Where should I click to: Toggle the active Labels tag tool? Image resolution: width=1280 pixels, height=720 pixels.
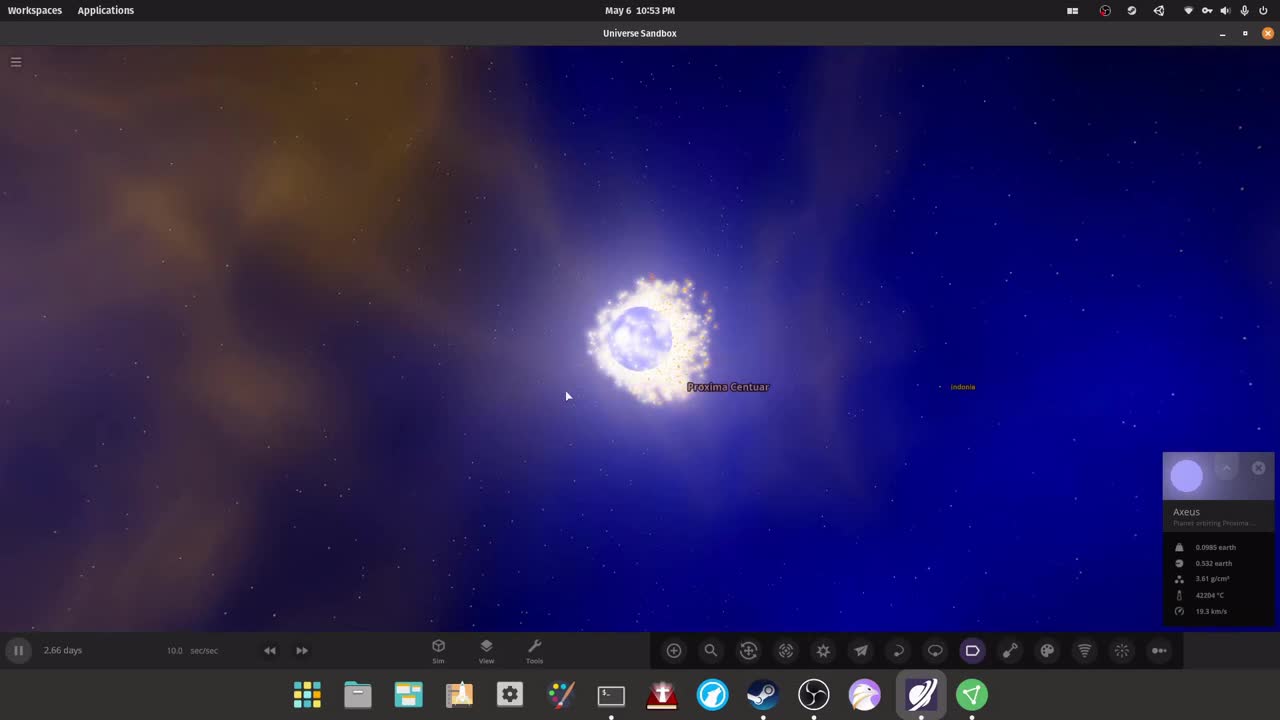point(972,650)
